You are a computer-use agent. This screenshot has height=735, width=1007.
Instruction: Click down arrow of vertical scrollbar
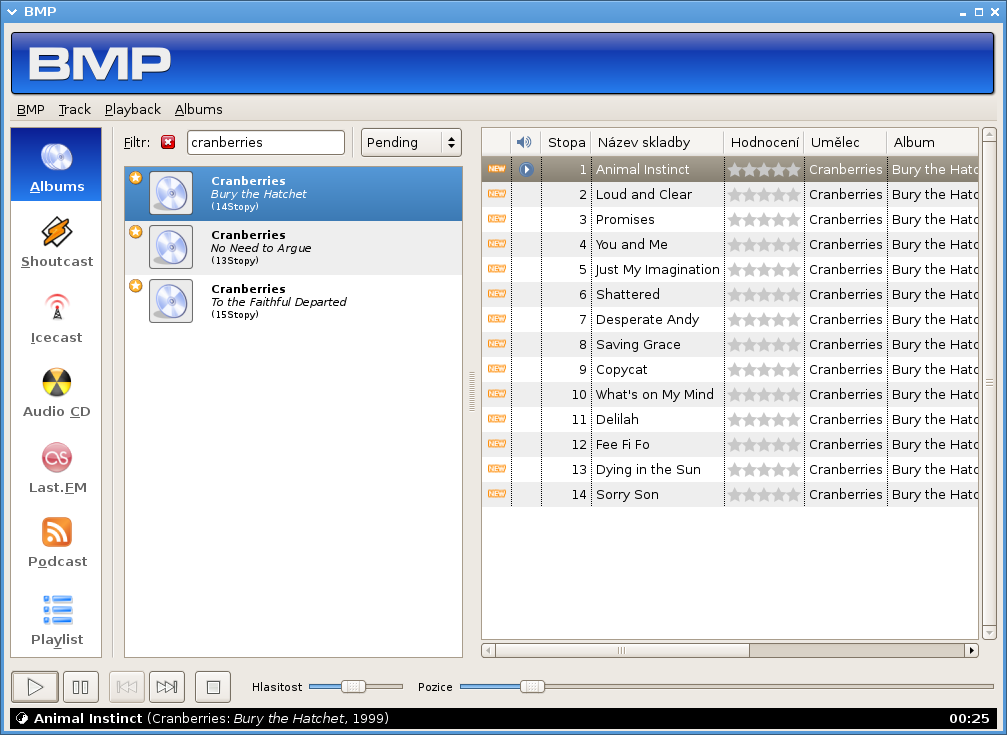pyautogui.click(x=989, y=633)
